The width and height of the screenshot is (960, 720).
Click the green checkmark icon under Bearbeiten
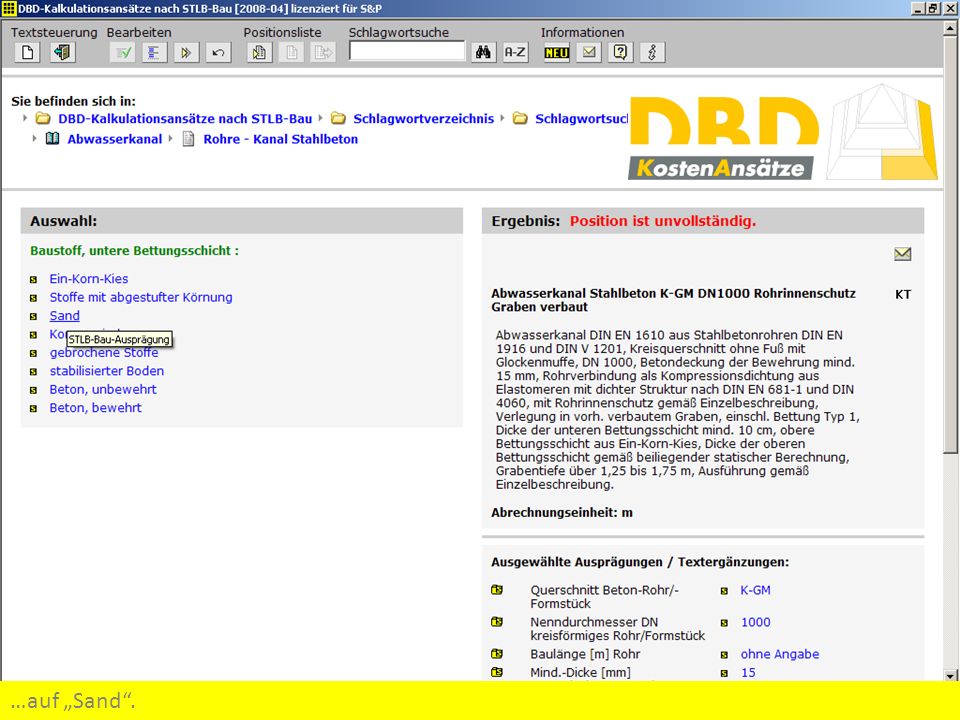[123, 53]
